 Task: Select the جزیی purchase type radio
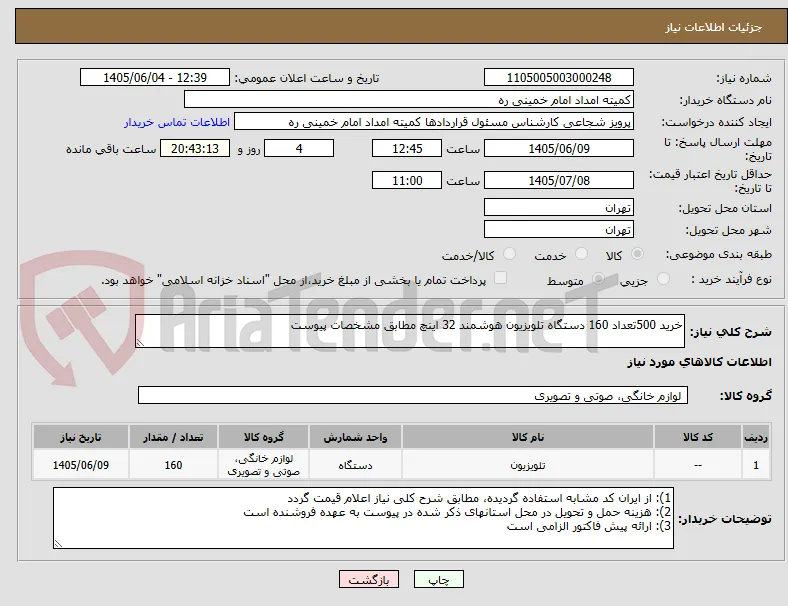(x=663, y=279)
